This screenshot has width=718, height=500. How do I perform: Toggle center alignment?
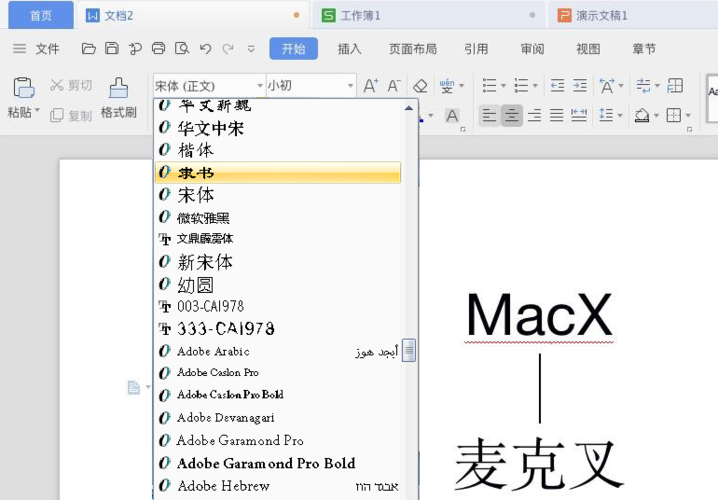(x=511, y=115)
